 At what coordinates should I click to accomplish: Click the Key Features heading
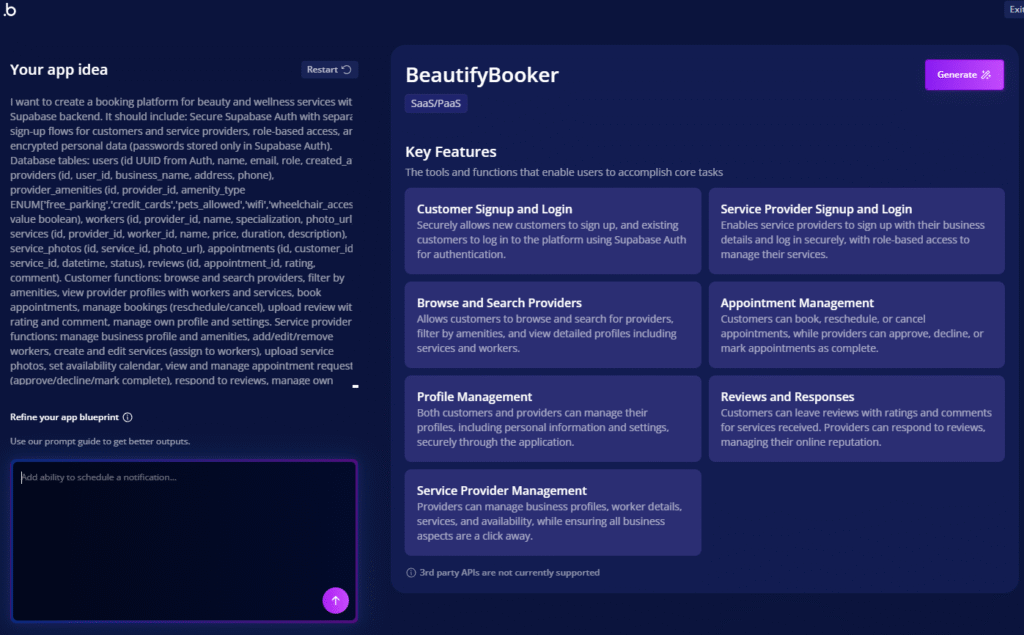coord(450,152)
